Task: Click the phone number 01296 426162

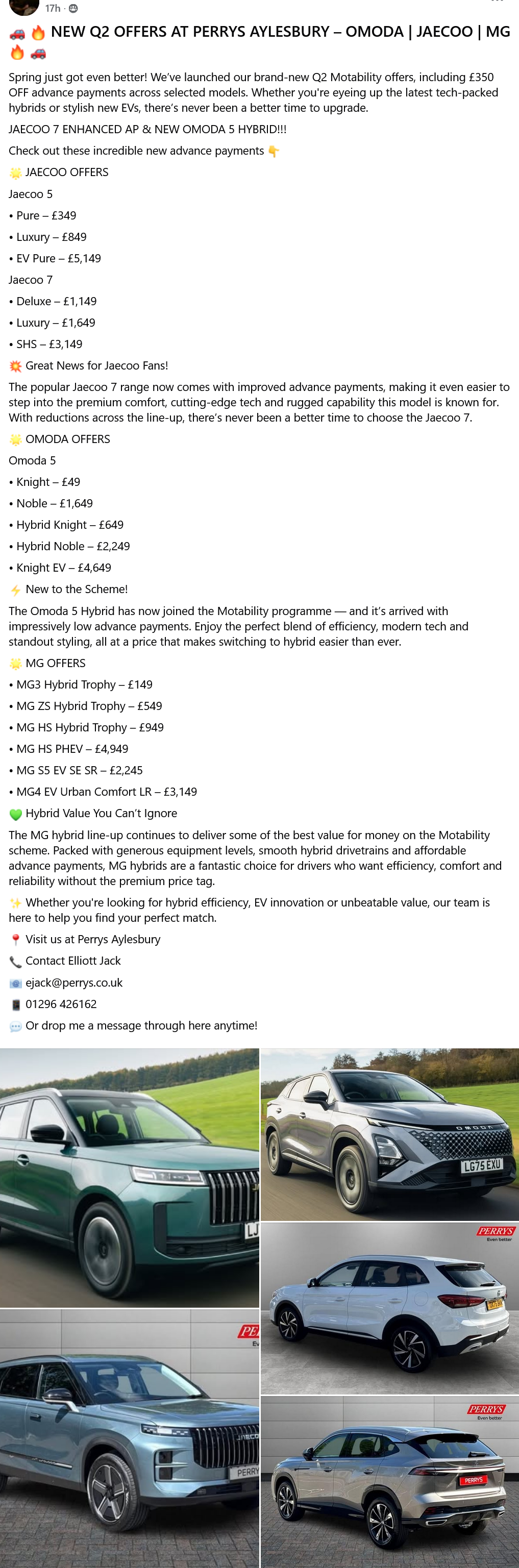Action: coord(61,1004)
